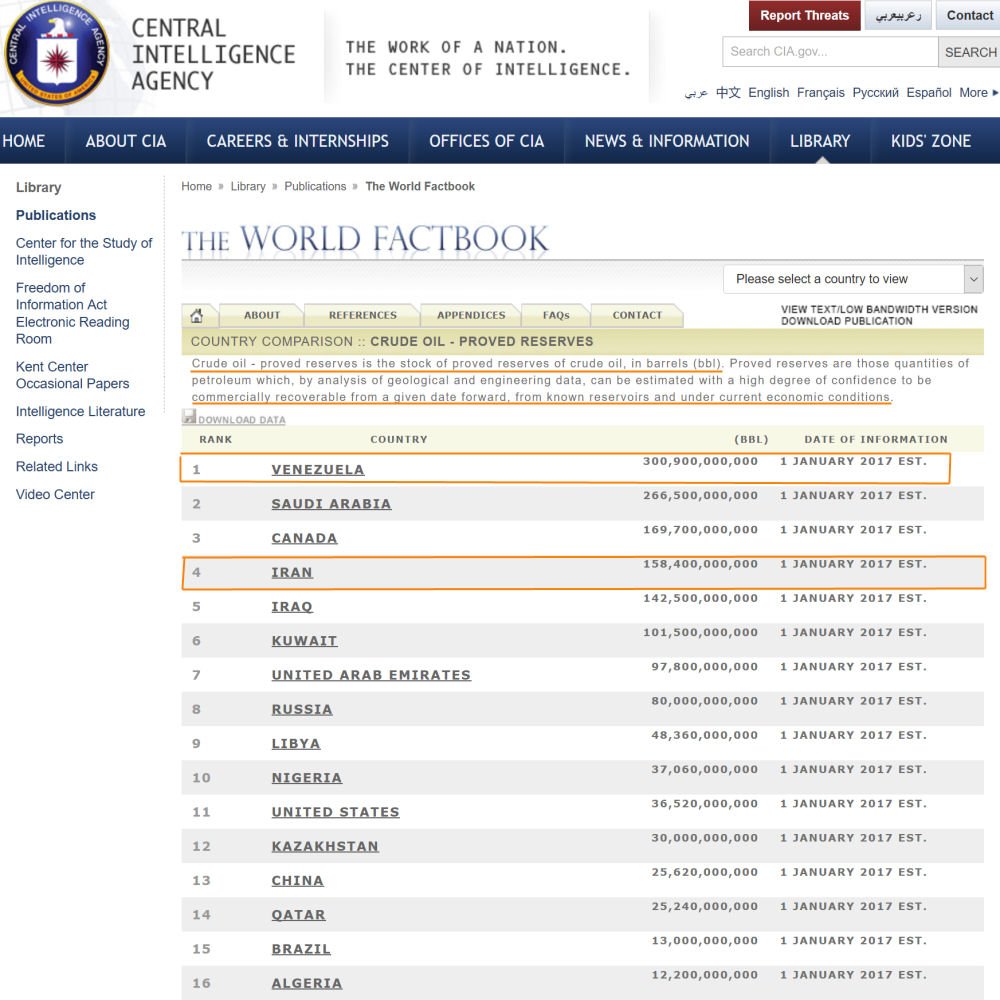Screen dimensions: 1000x1000
Task: Click the CIA seal logo
Action: (57, 53)
